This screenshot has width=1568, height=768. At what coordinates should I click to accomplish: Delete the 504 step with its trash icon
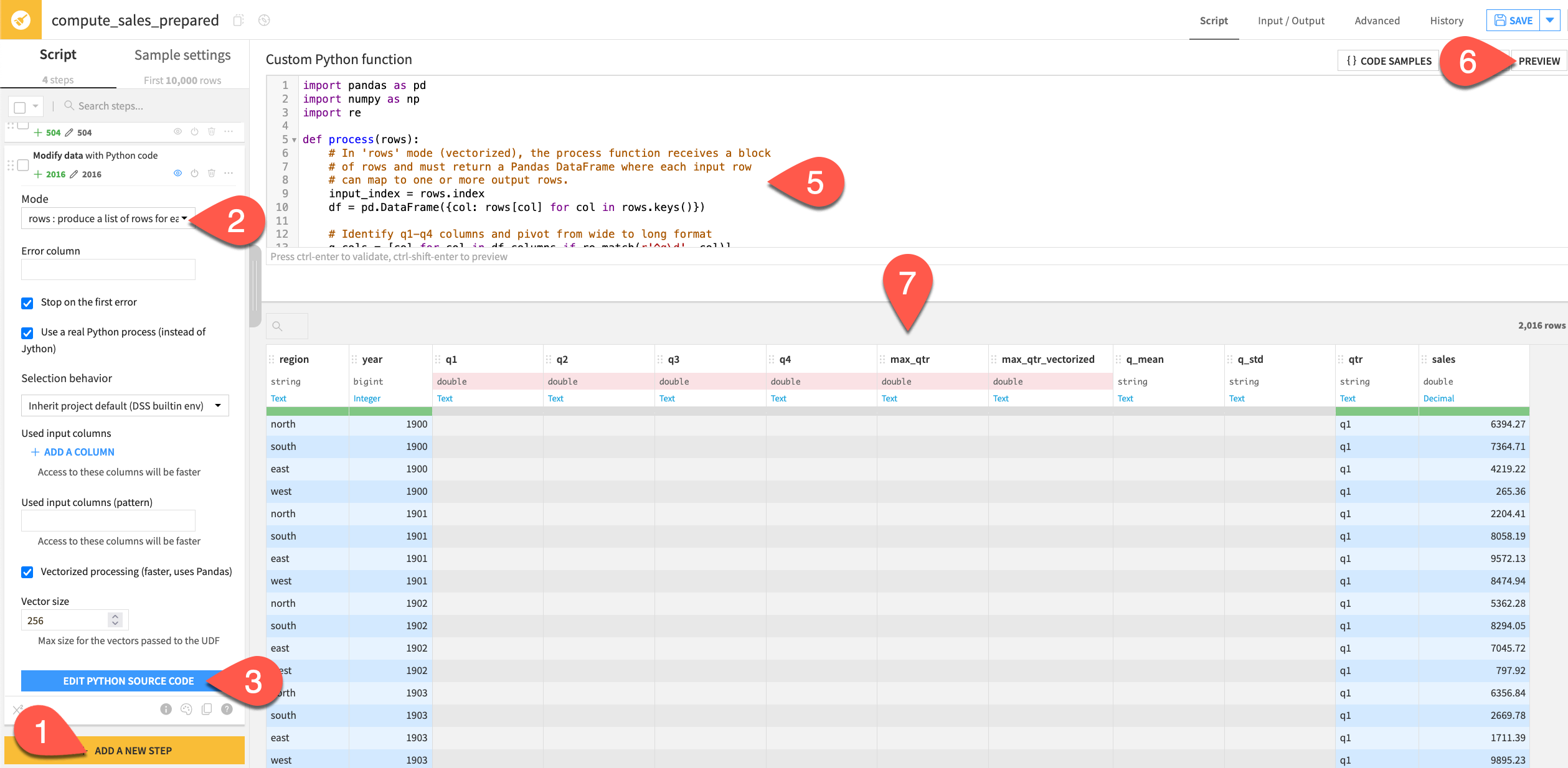211,132
